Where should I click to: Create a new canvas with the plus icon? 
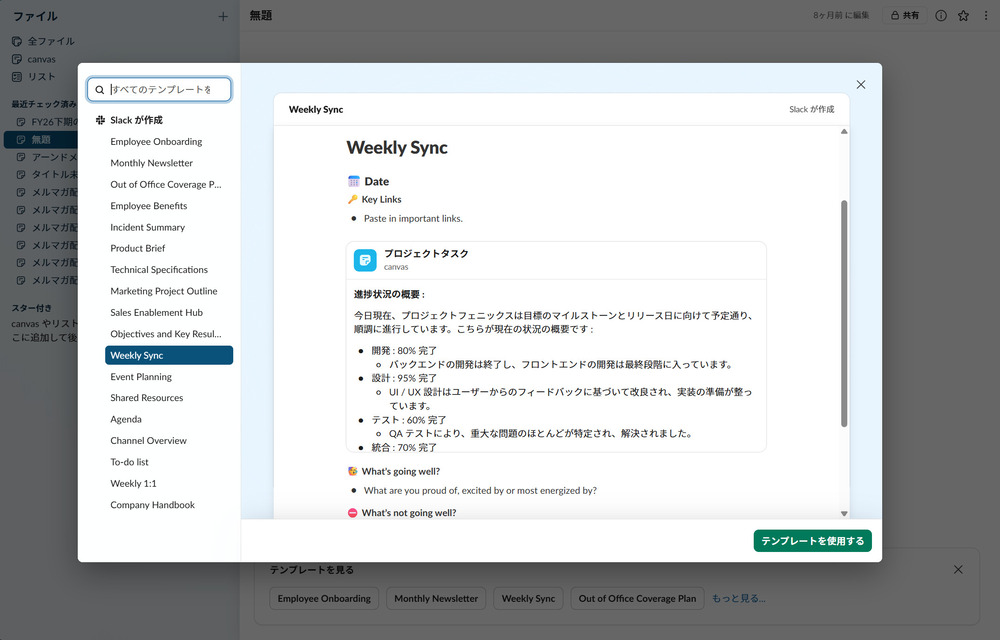point(225,16)
